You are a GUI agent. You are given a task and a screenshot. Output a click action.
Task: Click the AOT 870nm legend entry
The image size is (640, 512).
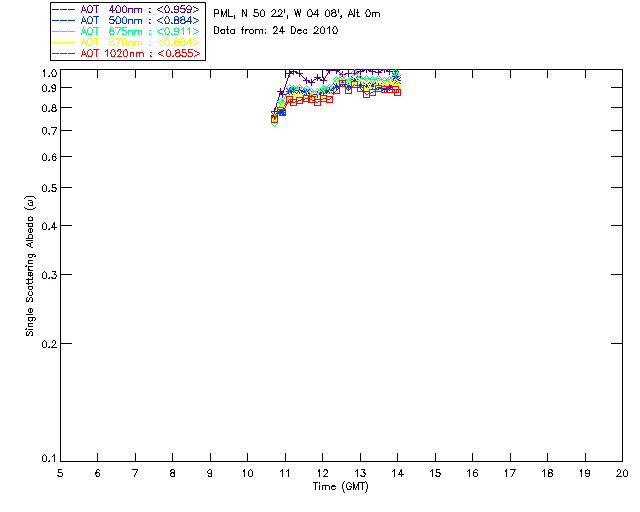tap(126, 42)
